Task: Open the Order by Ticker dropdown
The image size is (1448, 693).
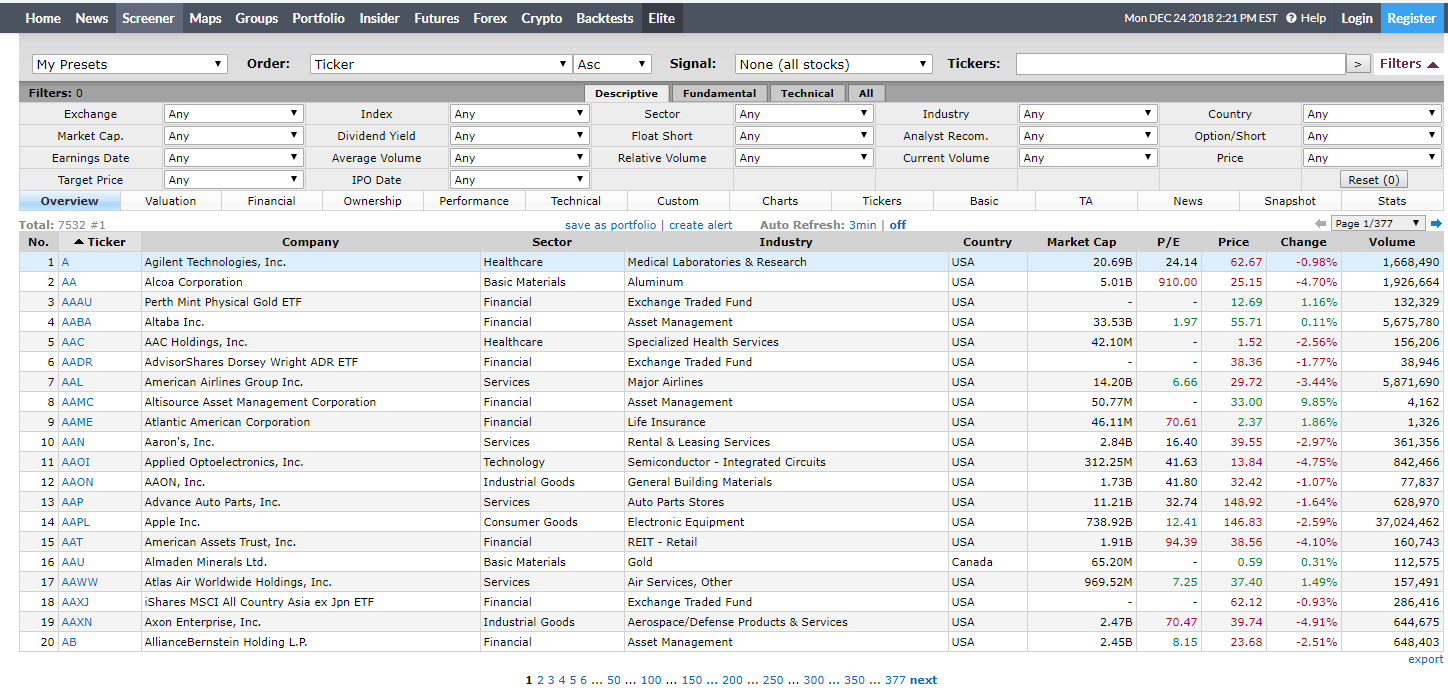Action: (x=441, y=64)
